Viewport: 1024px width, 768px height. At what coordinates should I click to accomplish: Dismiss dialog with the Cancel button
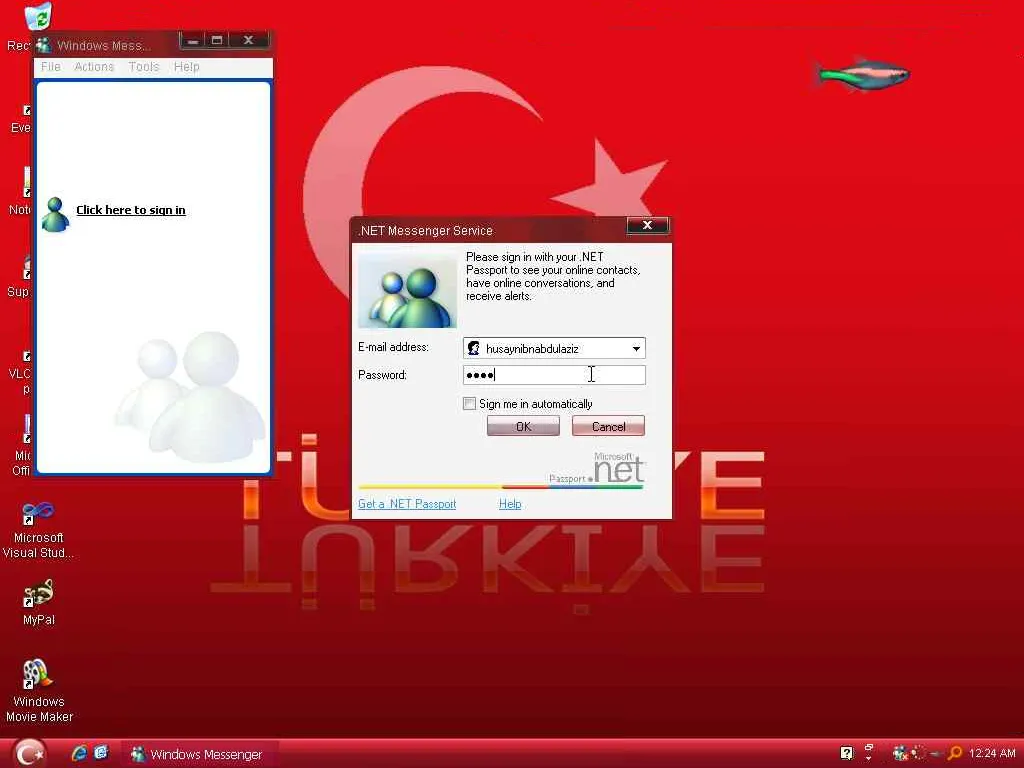click(608, 426)
